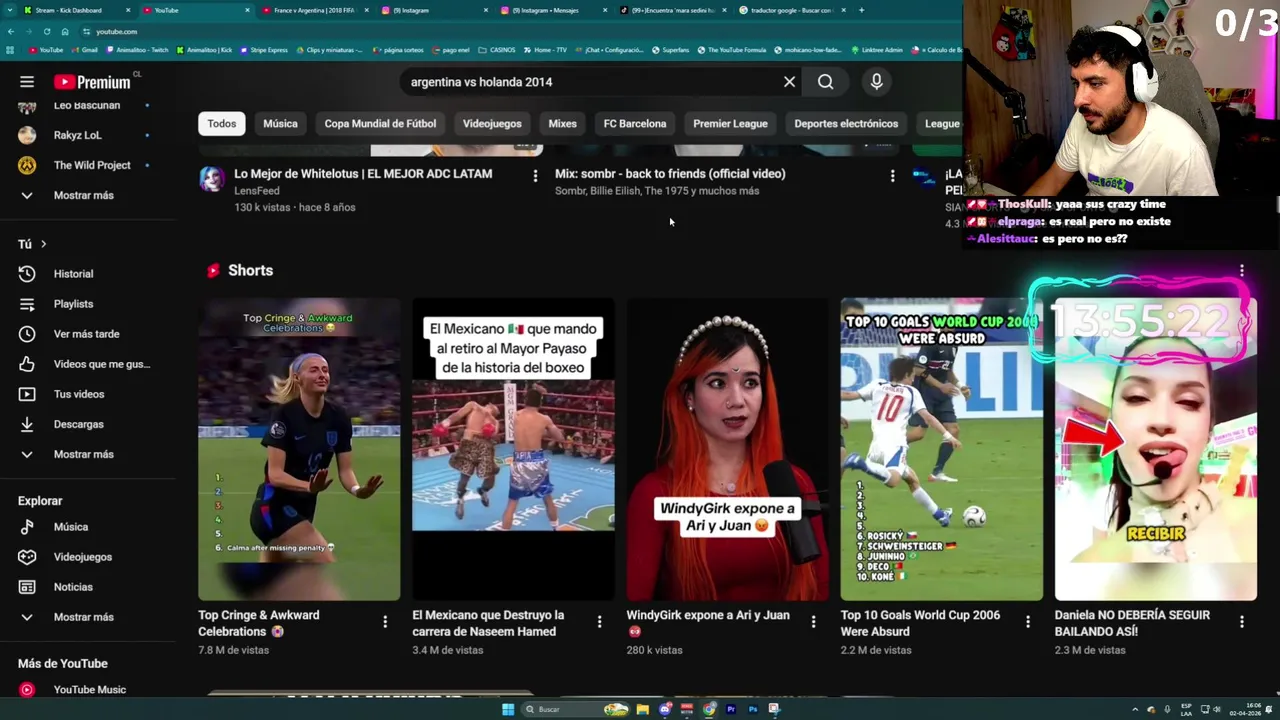Expand Mostrar más under Tú section
The width and height of the screenshot is (1280, 720).
pyautogui.click(x=85, y=454)
